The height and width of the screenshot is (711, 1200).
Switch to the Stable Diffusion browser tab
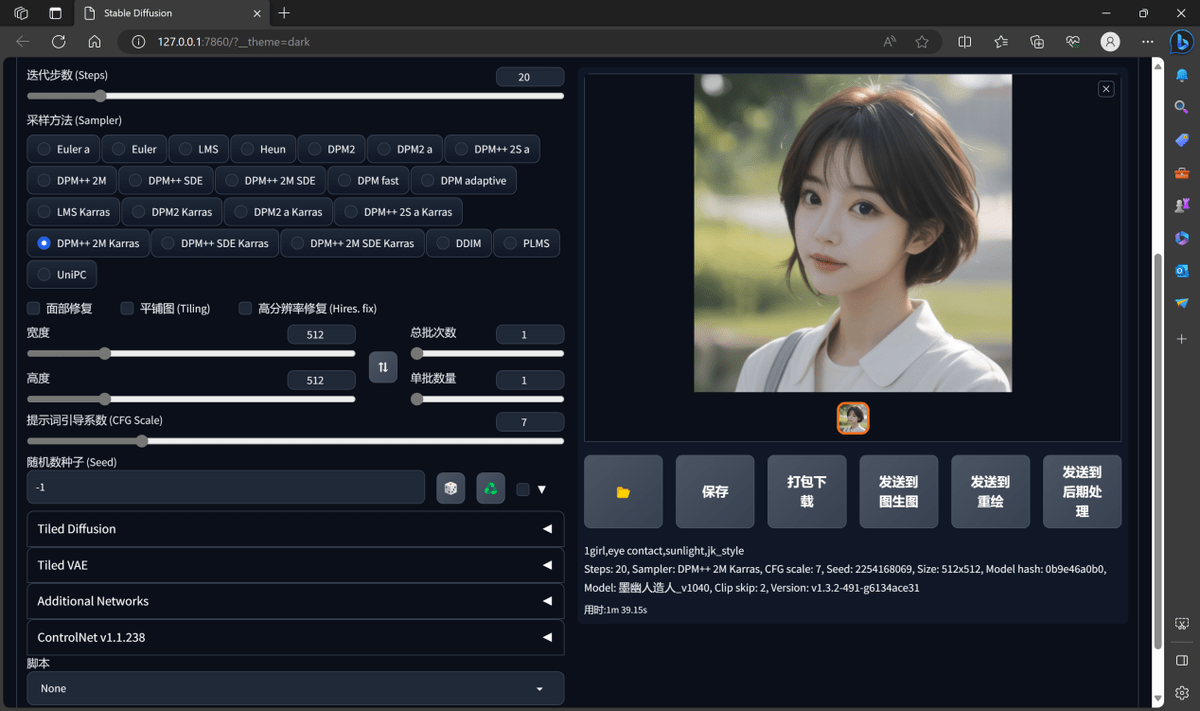click(160, 13)
